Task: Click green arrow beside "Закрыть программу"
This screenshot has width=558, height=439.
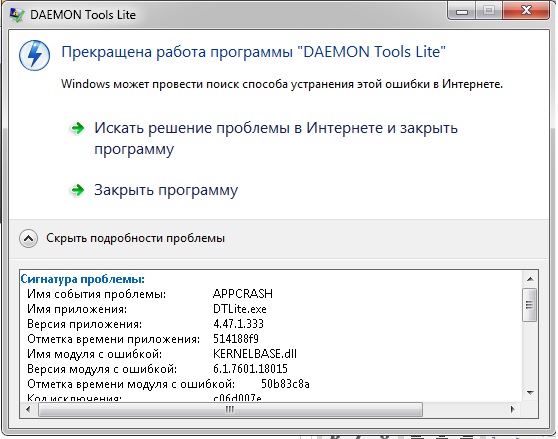Action: [x=78, y=190]
